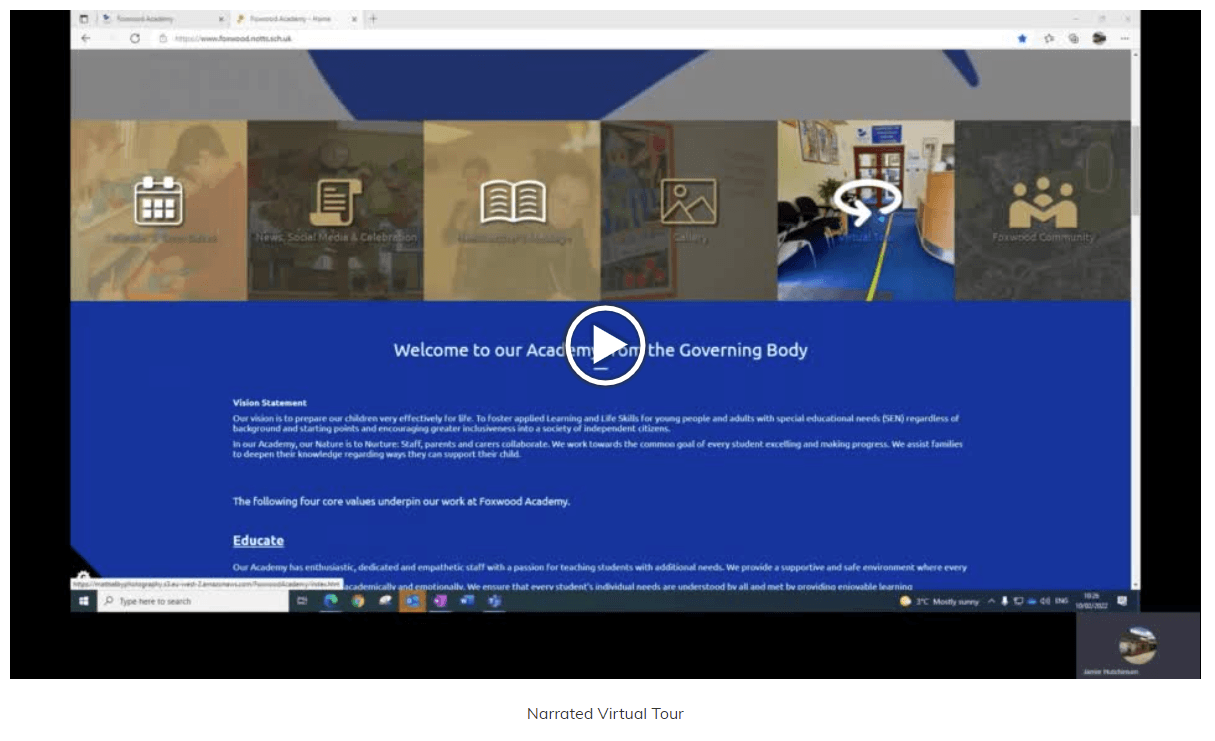Viewport: 1215px width, 741px height.
Task: Click the presenter webcam thumbnail
Action: click(1138, 646)
